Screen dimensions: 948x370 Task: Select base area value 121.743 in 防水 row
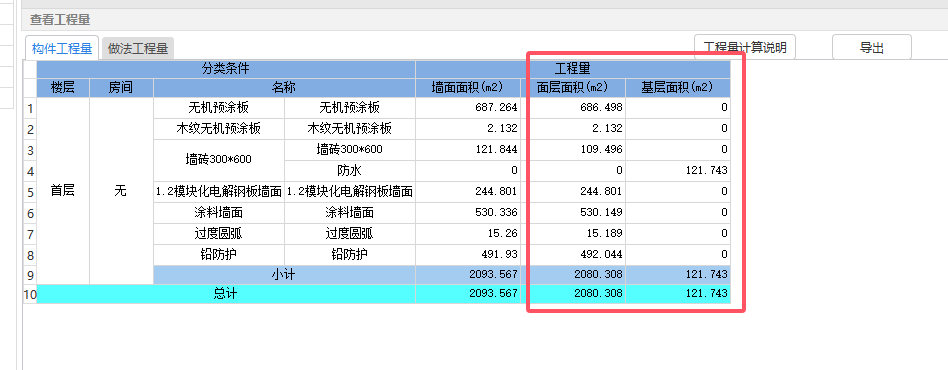point(678,170)
